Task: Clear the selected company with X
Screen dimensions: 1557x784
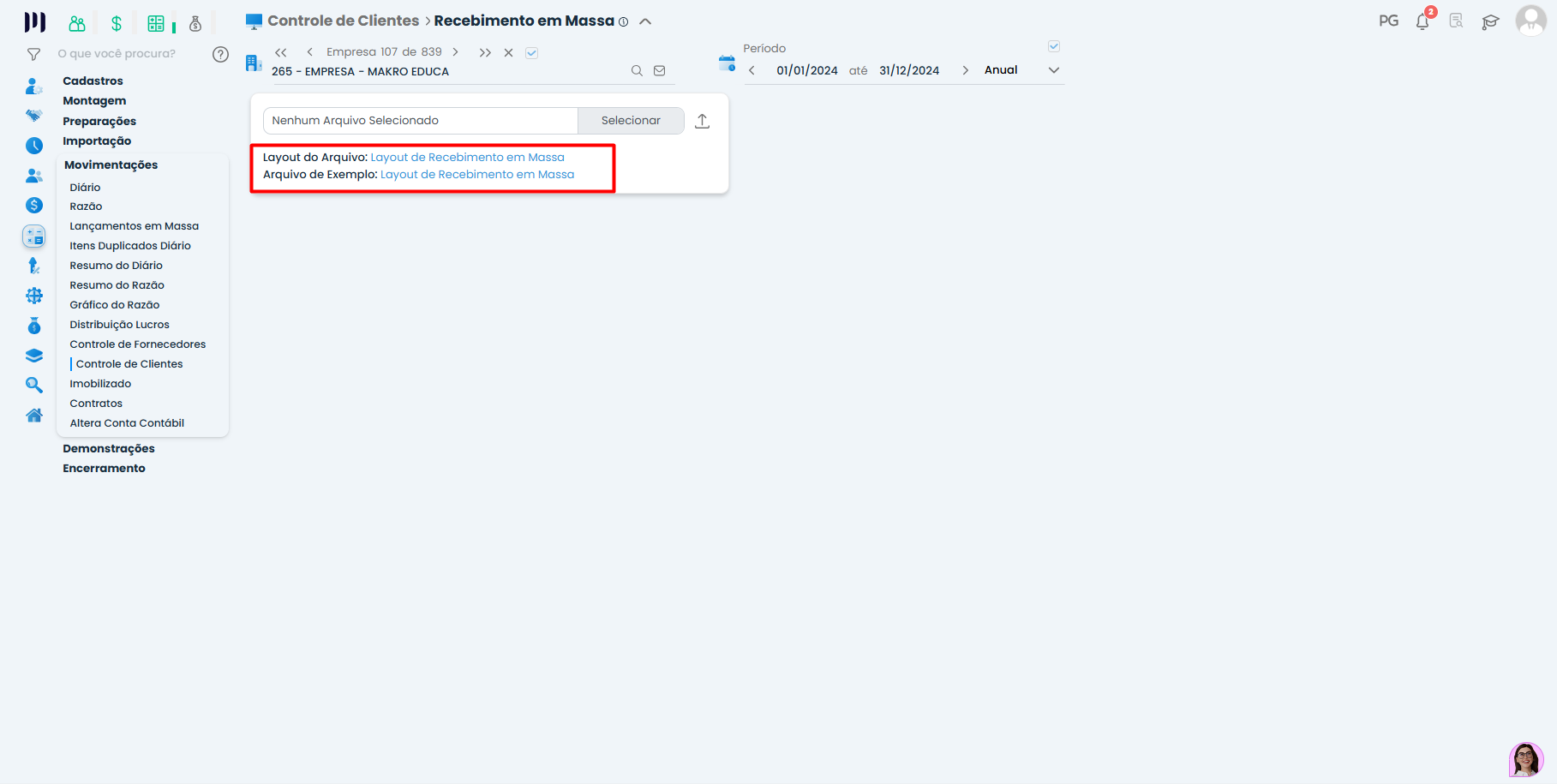Action: pos(508,52)
